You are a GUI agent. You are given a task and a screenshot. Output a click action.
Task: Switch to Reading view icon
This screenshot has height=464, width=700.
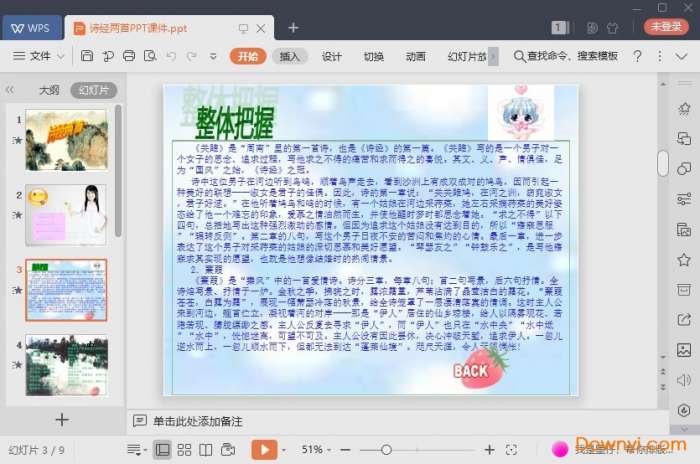click(x=205, y=450)
